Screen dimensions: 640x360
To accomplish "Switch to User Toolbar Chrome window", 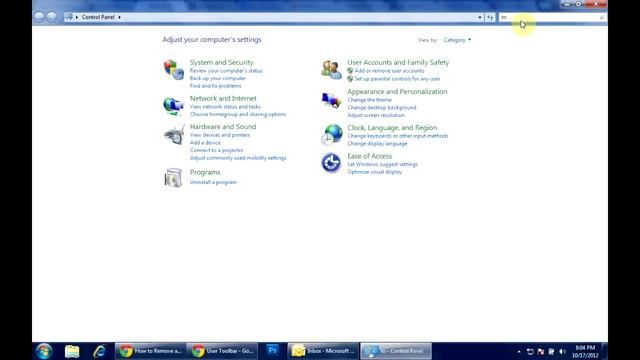I will [x=222, y=351].
